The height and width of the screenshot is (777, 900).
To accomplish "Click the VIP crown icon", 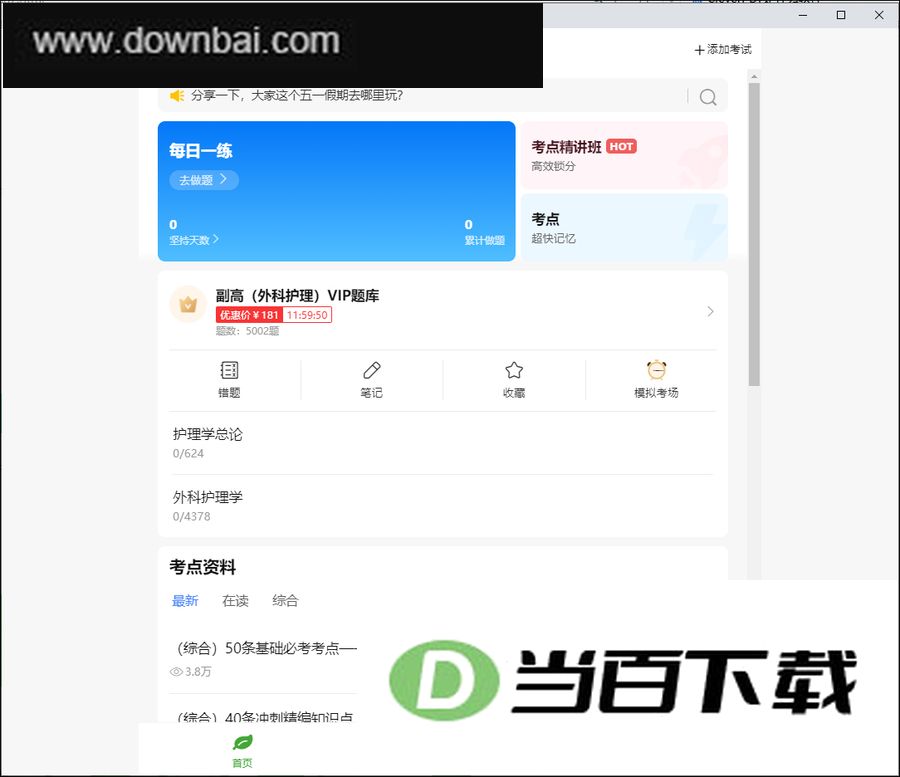I will (188, 304).
